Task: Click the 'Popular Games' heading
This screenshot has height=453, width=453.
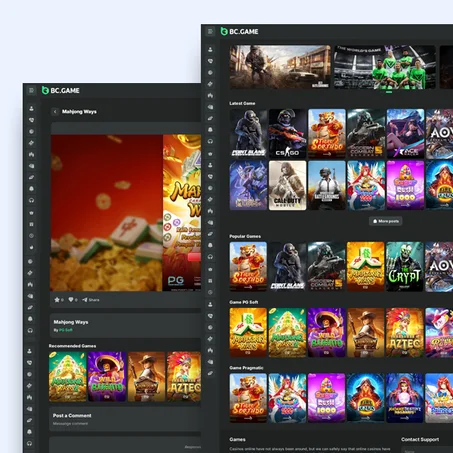Action: tap(245, 236)
